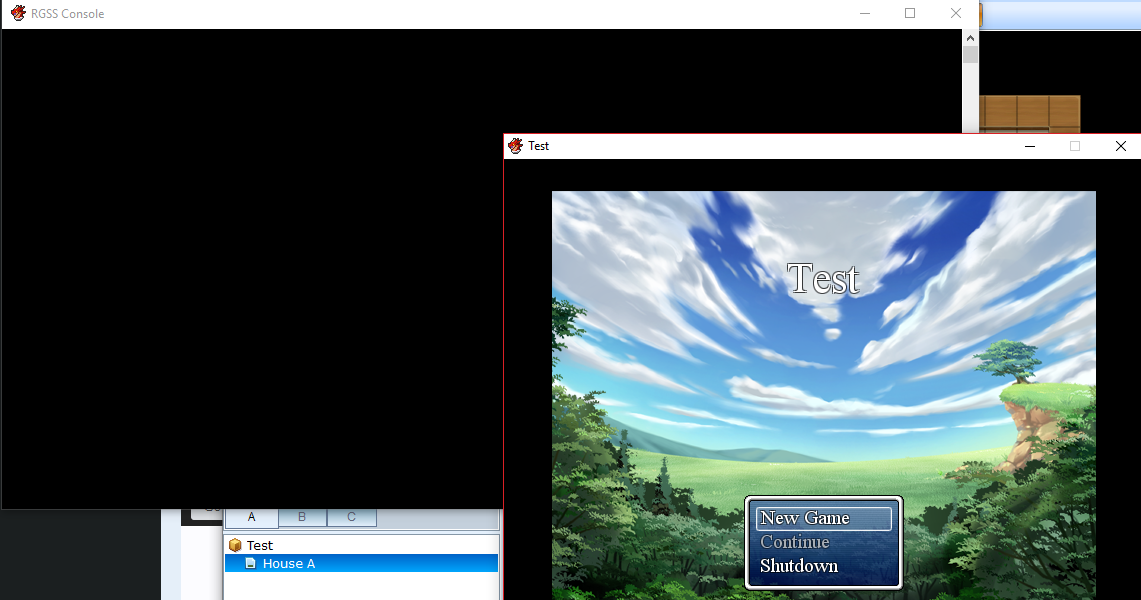Close the RGSS Console window
This screenshot has width=1141, height=600.
[955, 13]
